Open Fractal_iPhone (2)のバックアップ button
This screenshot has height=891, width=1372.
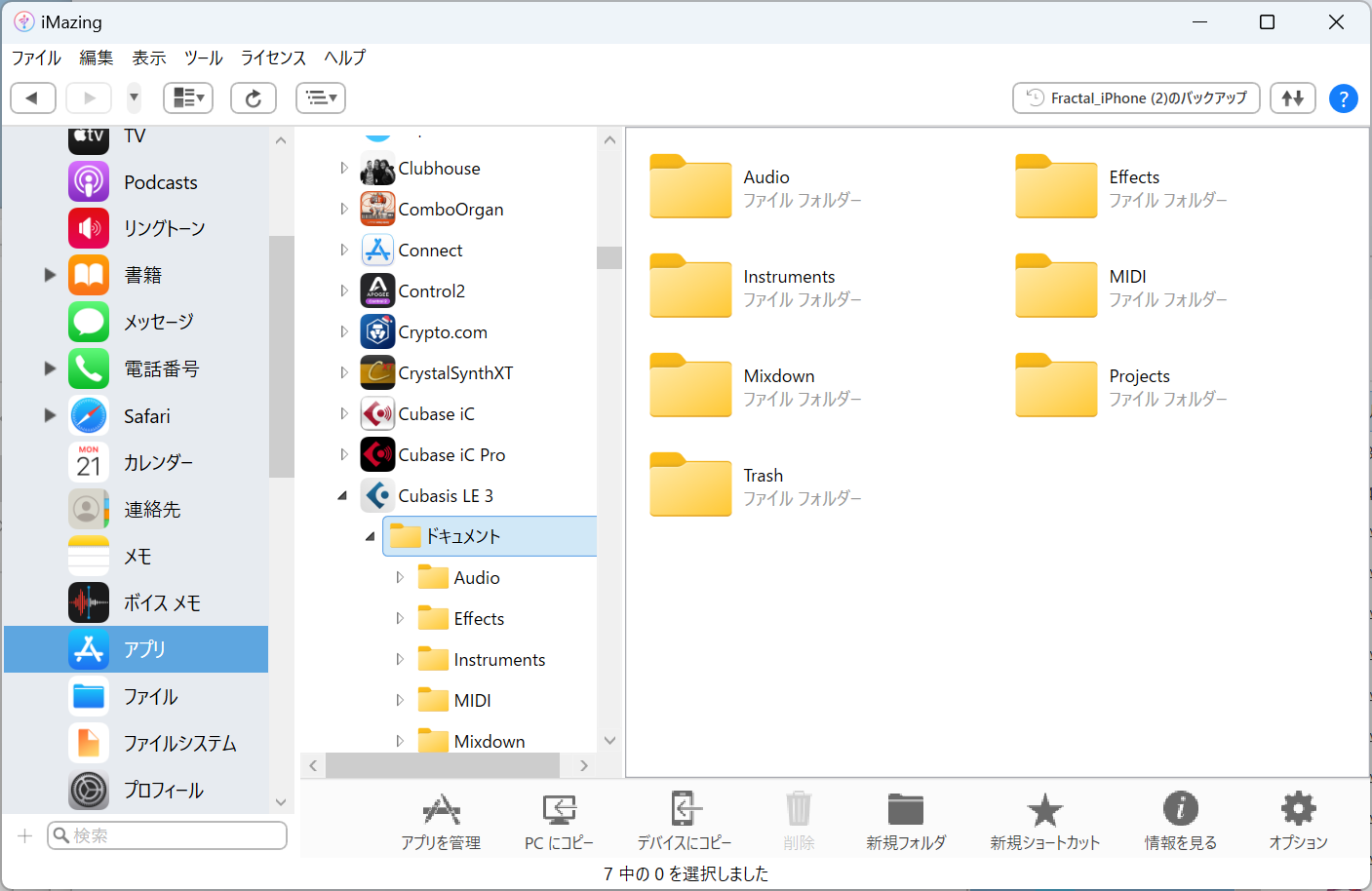point(1136,98)
